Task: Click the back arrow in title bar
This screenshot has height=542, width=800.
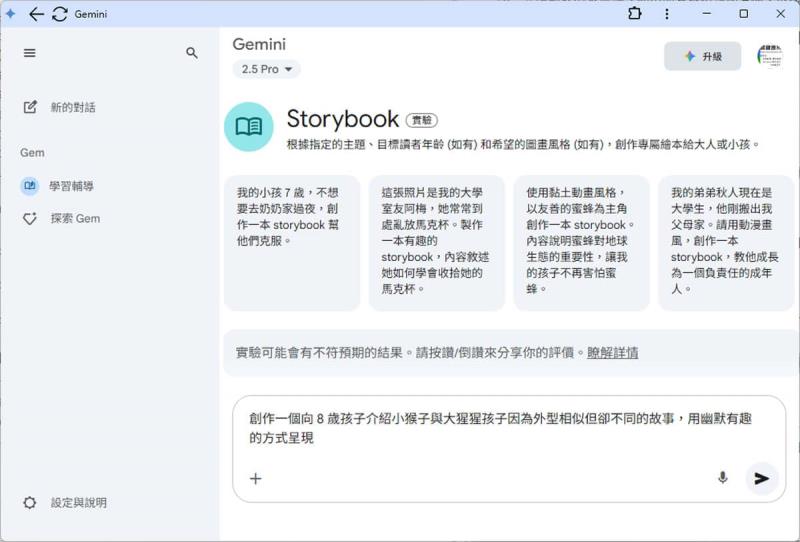Action: pos(36,14)
